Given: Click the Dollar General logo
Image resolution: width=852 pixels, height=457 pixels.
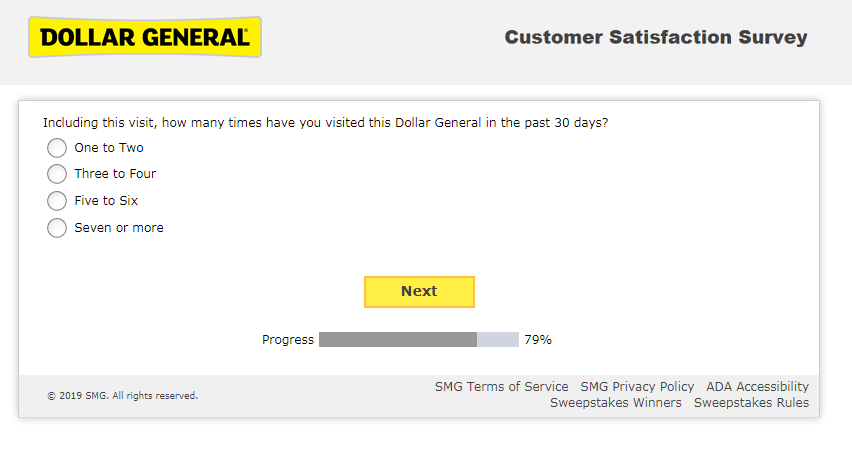Looking at the screenshot, I should point(145,37).
